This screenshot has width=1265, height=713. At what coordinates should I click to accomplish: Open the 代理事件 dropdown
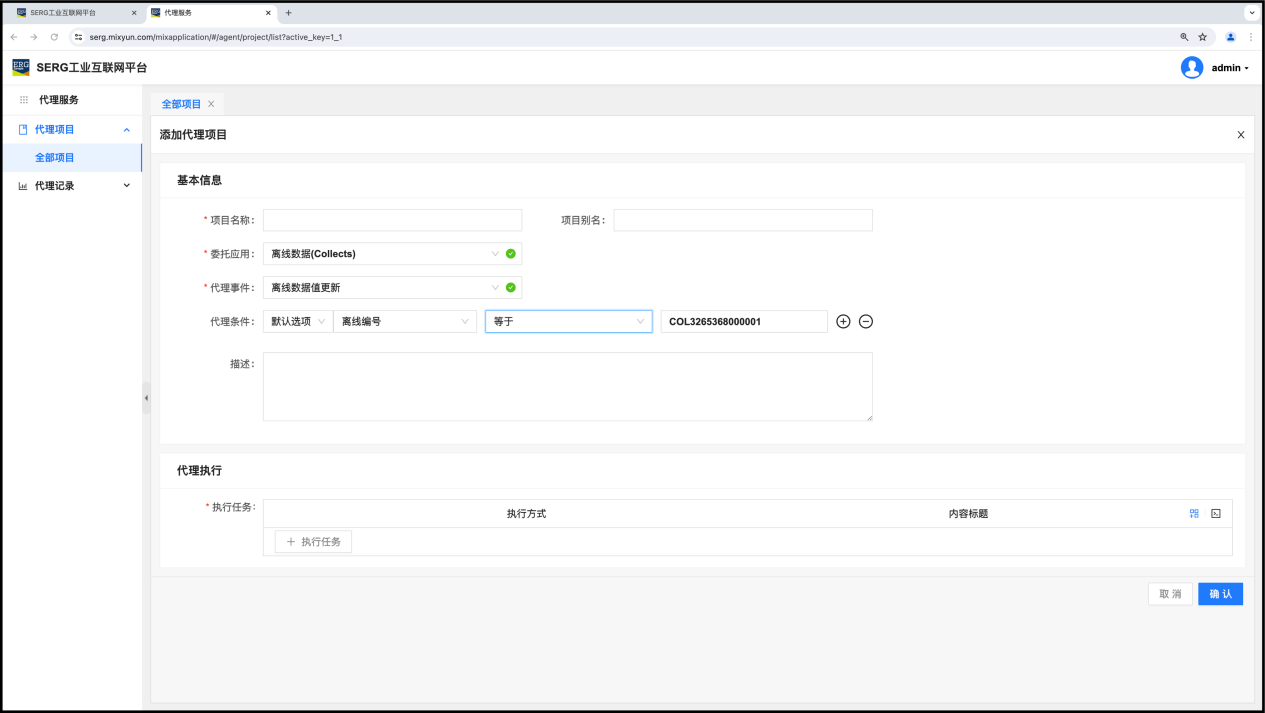[x=384, y=288]
